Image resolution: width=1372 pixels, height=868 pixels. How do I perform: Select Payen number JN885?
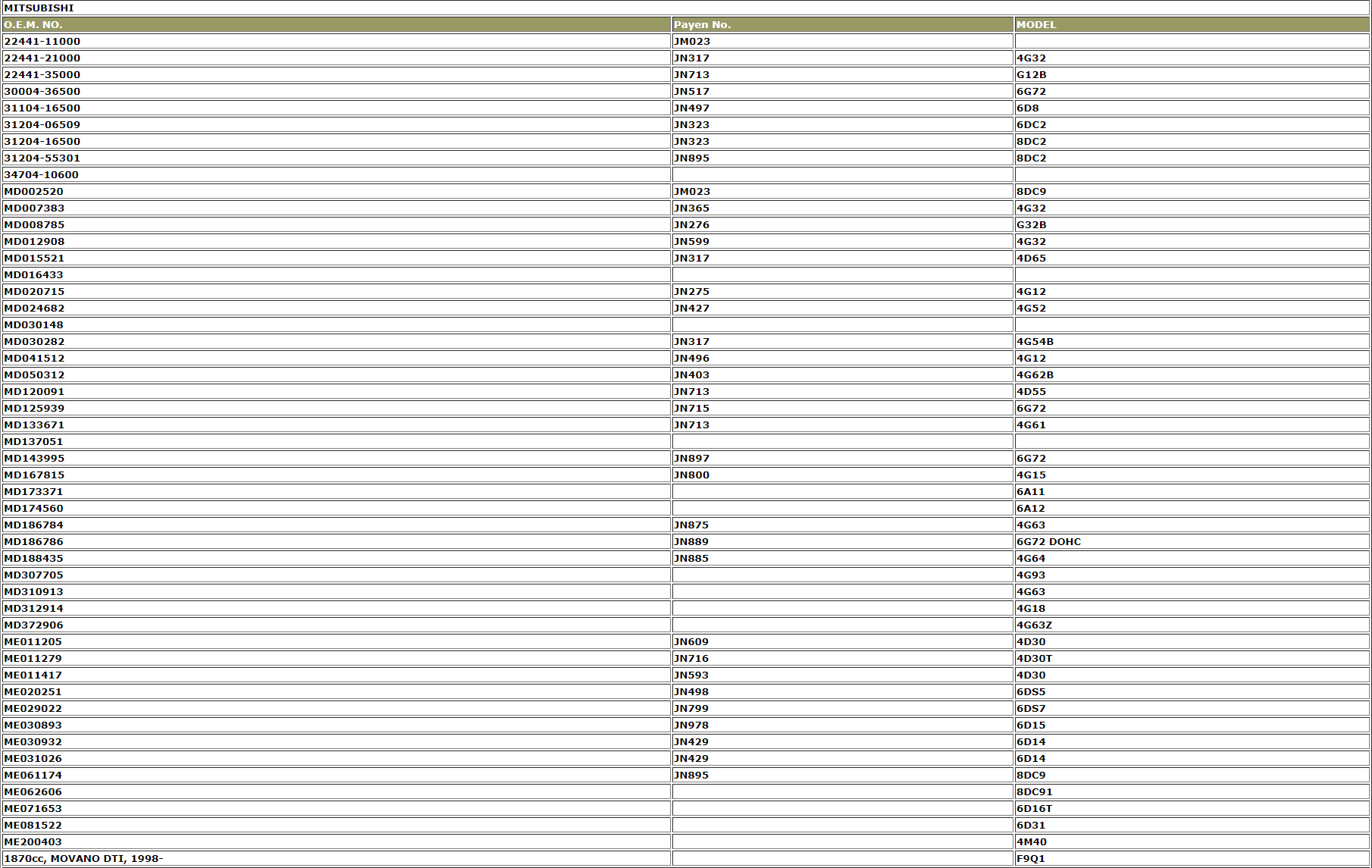click(x=843, y=558)
